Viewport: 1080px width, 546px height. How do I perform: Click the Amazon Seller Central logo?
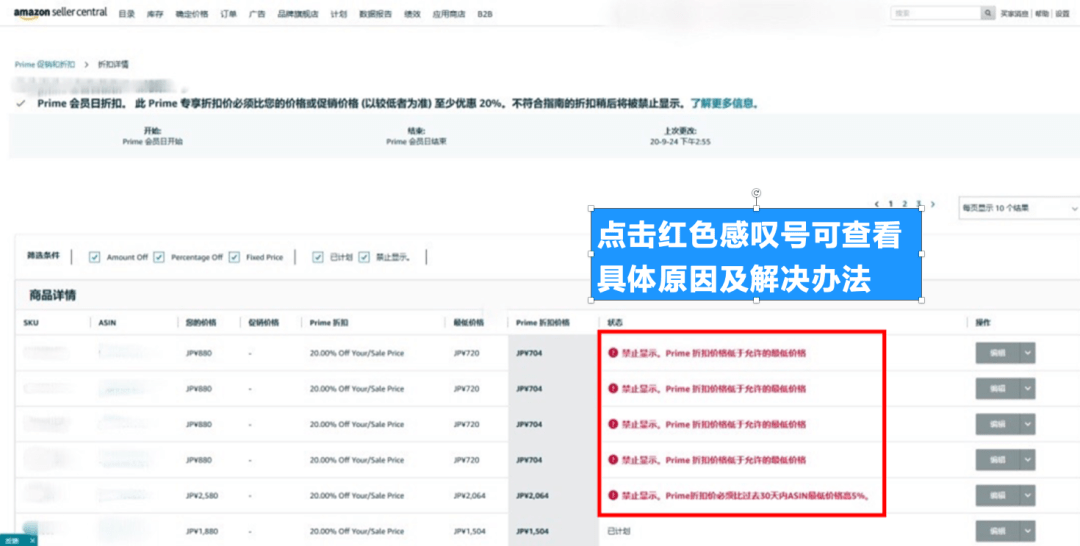(x=60, y=13)
